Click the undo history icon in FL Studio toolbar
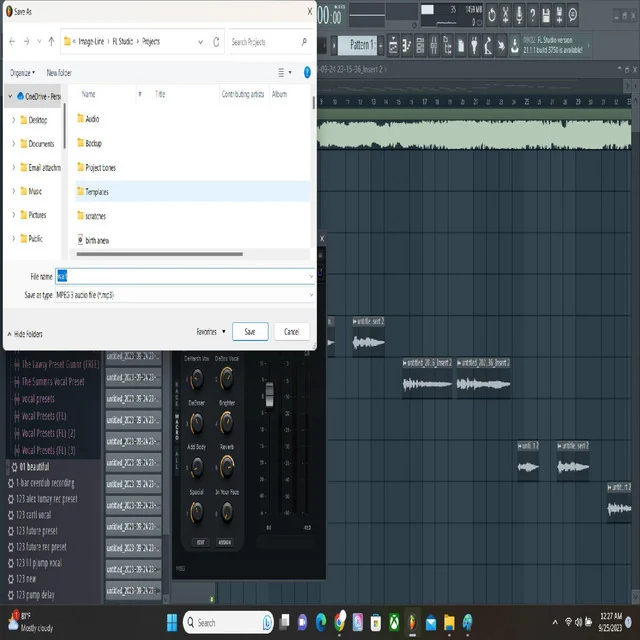This screenshot has width=640, height=640. click(x=492, y=15)
